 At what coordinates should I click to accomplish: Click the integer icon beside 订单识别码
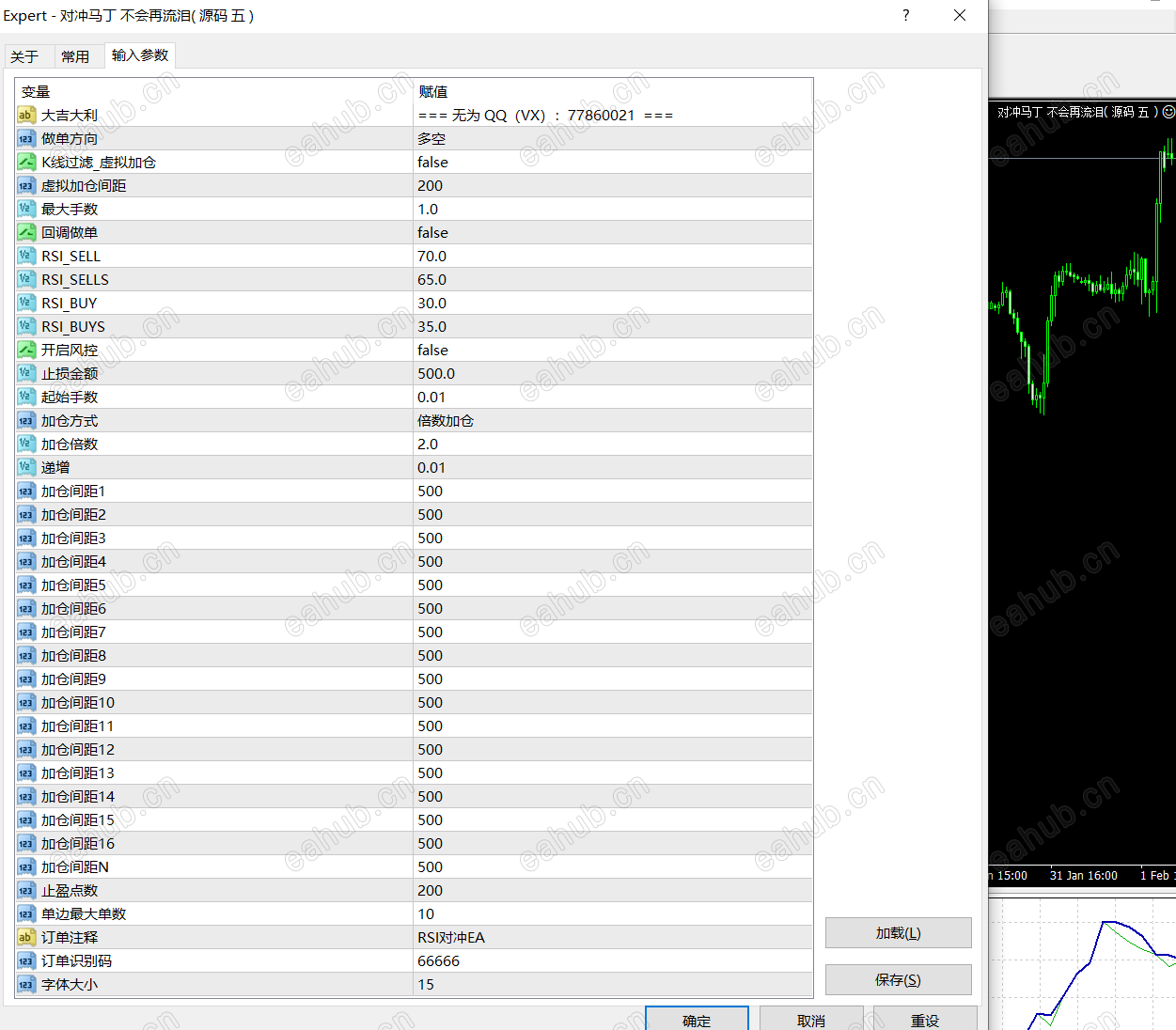26,960
